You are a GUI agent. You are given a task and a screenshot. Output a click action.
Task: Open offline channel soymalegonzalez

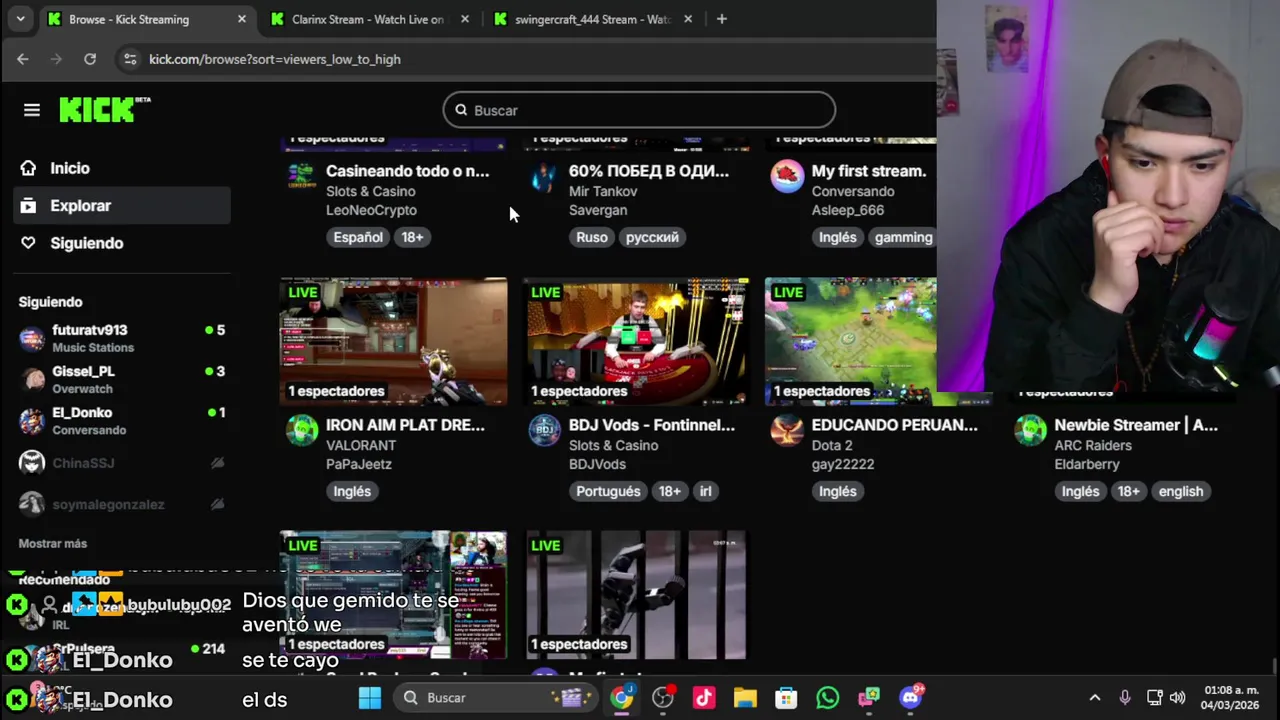tap(122, 504)
